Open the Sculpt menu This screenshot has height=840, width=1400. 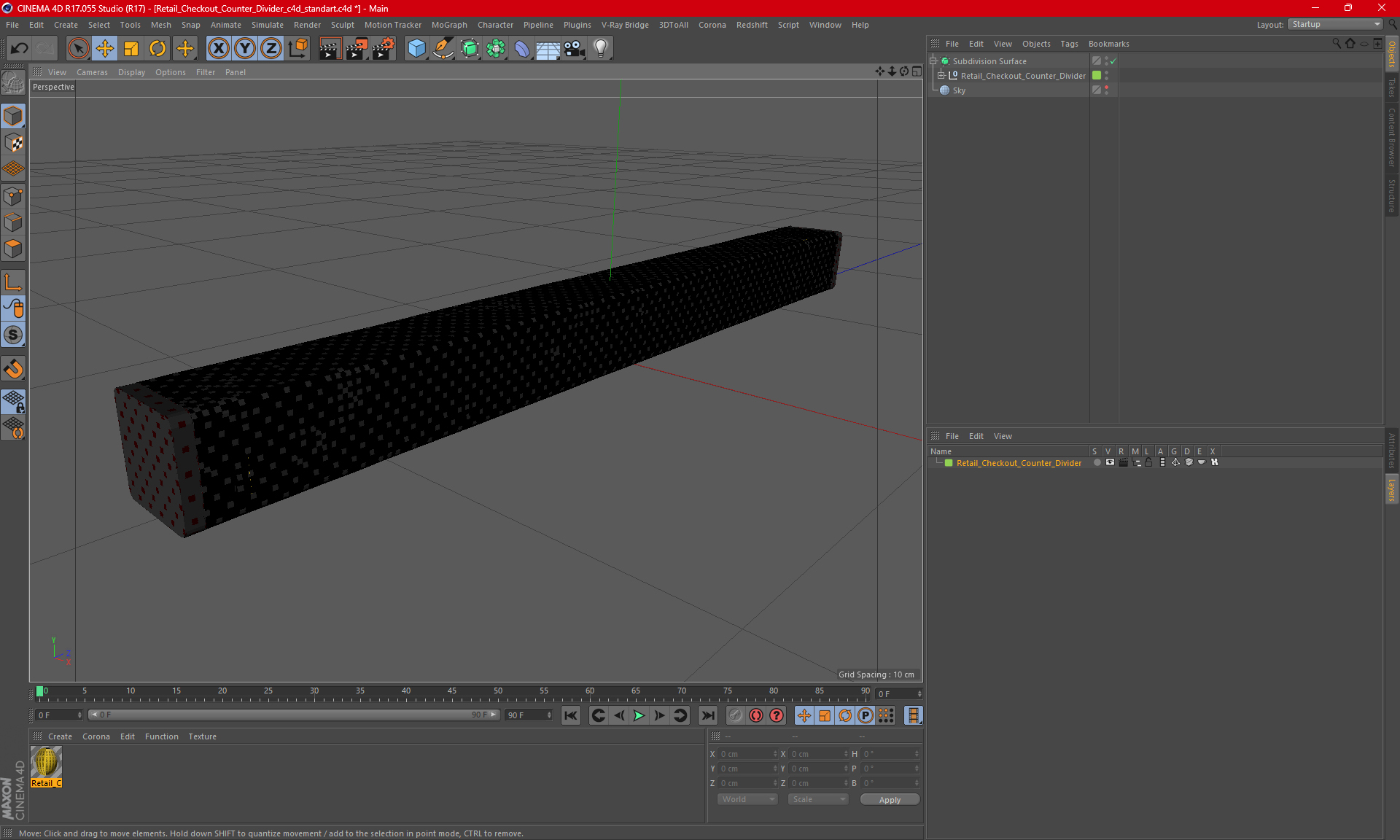[x=342, y=25]
